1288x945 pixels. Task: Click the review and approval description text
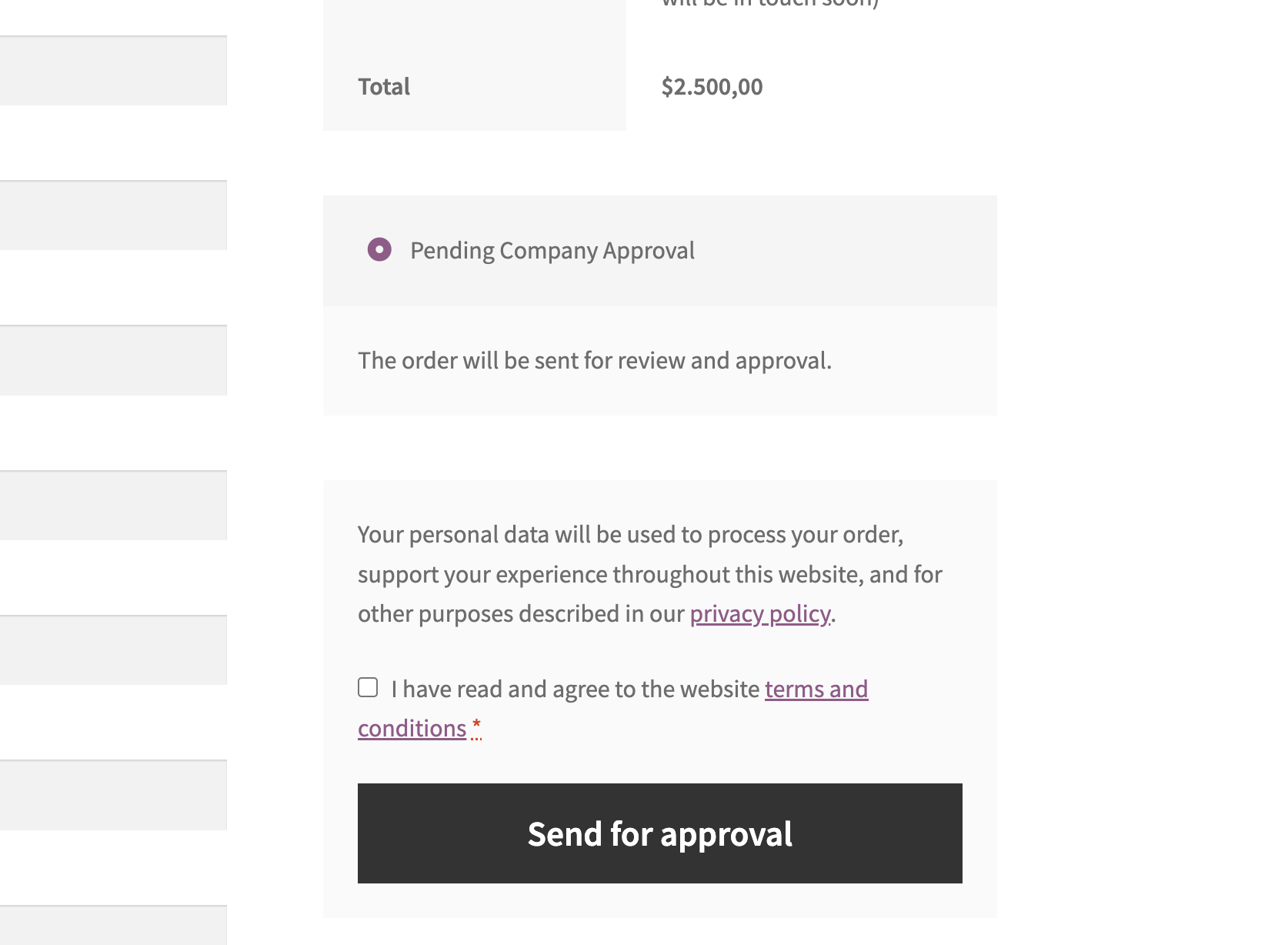[594, 359]
